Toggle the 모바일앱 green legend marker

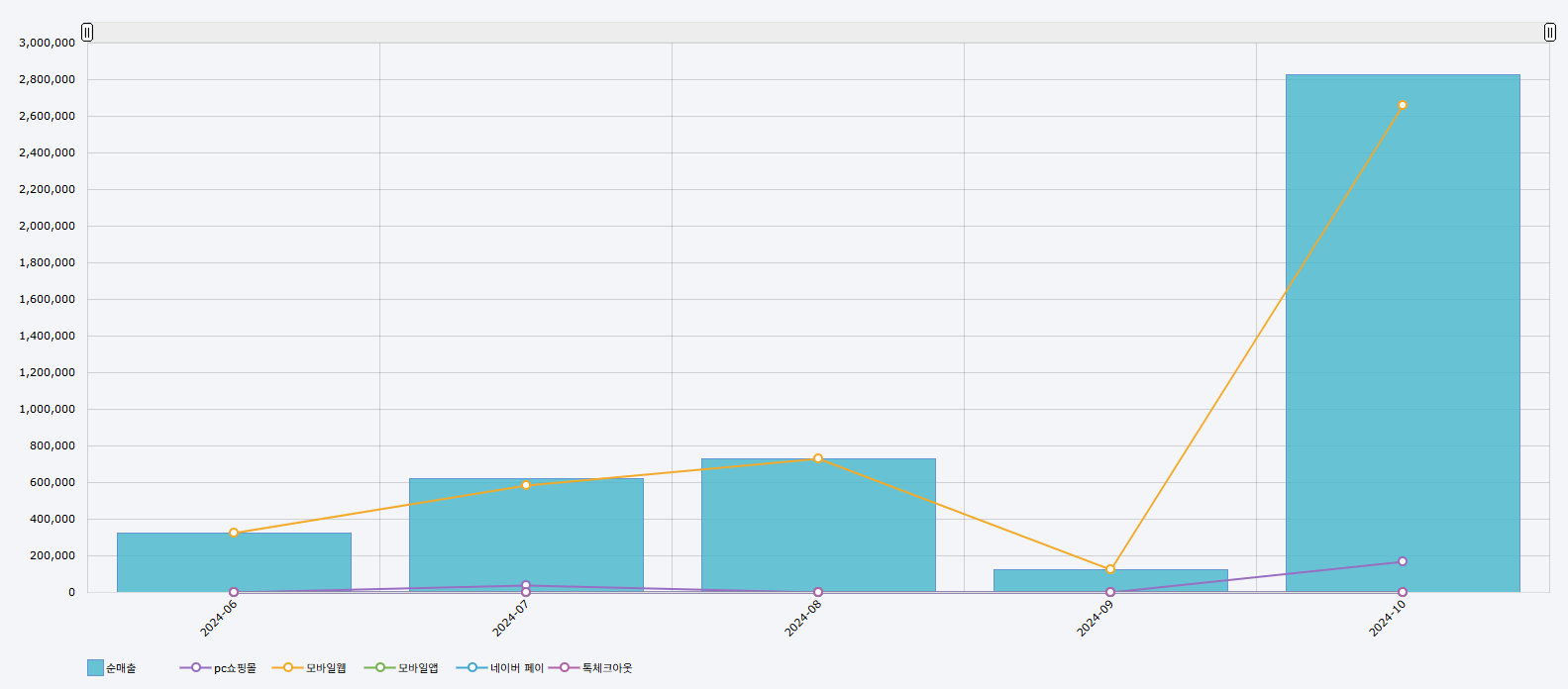pyautogui.click(x=379, y=668)
